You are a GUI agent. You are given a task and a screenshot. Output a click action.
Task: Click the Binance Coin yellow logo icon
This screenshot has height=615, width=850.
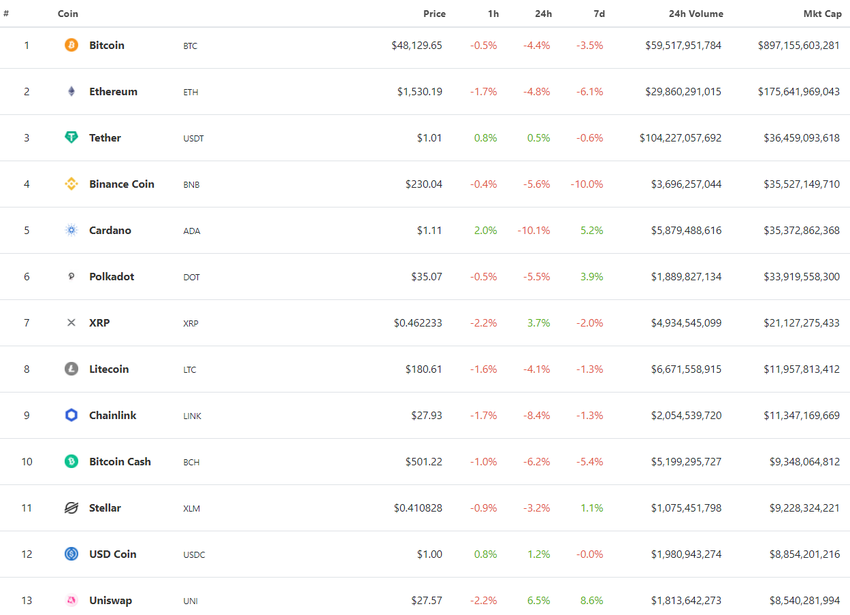click(x=71, y=184)
